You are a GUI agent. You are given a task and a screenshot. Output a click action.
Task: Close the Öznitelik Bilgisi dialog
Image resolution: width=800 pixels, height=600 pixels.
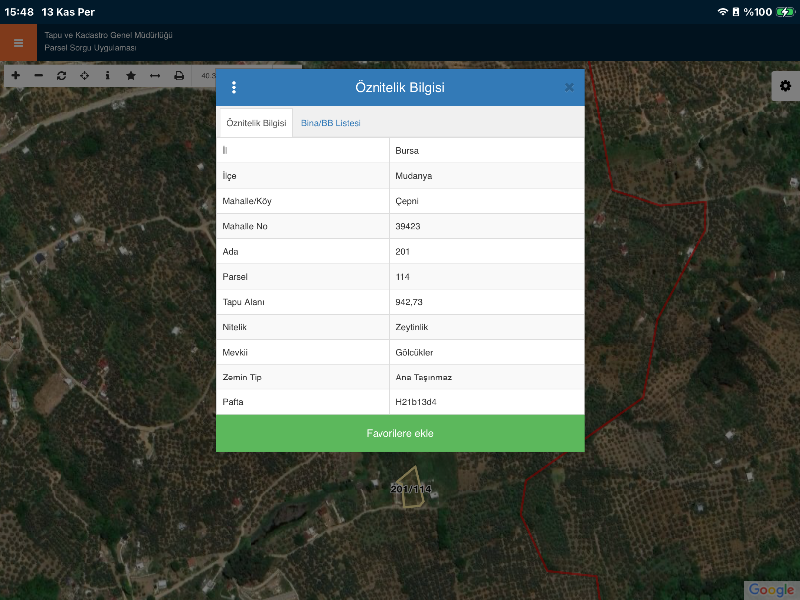569,87
